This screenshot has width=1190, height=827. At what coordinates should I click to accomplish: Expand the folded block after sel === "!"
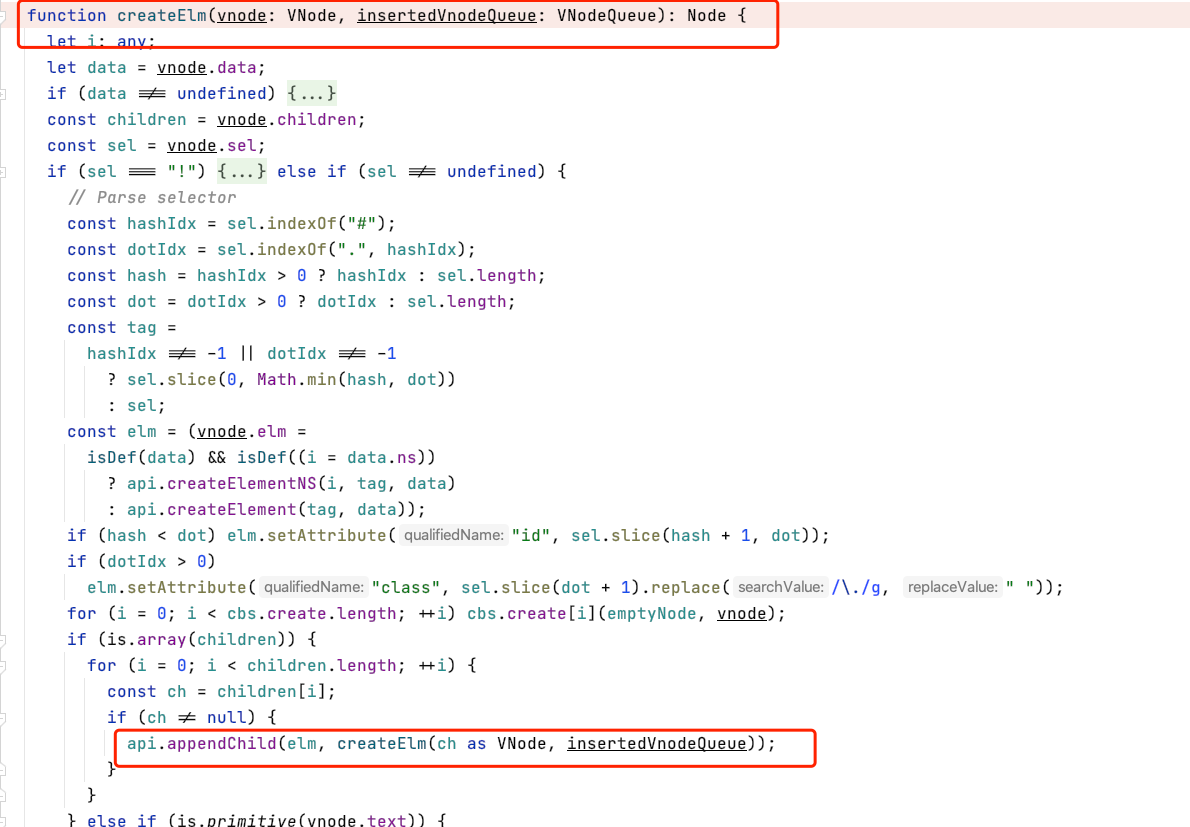[x=242, y=171]
